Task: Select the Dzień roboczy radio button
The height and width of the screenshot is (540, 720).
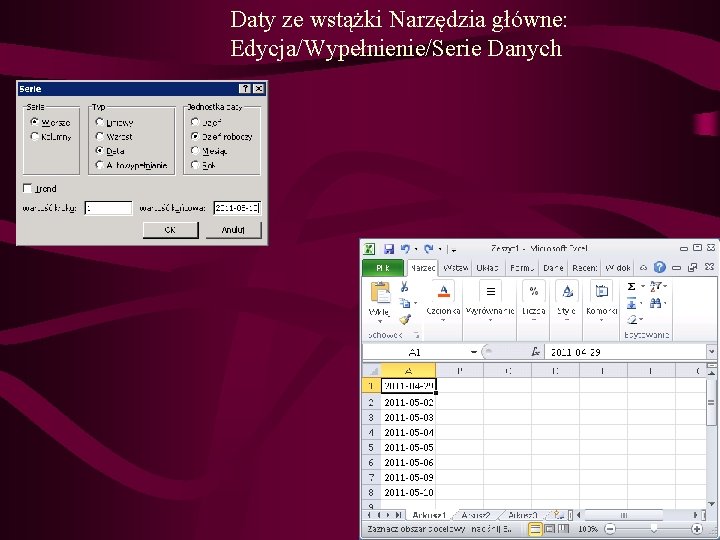Action: point(195,136)
